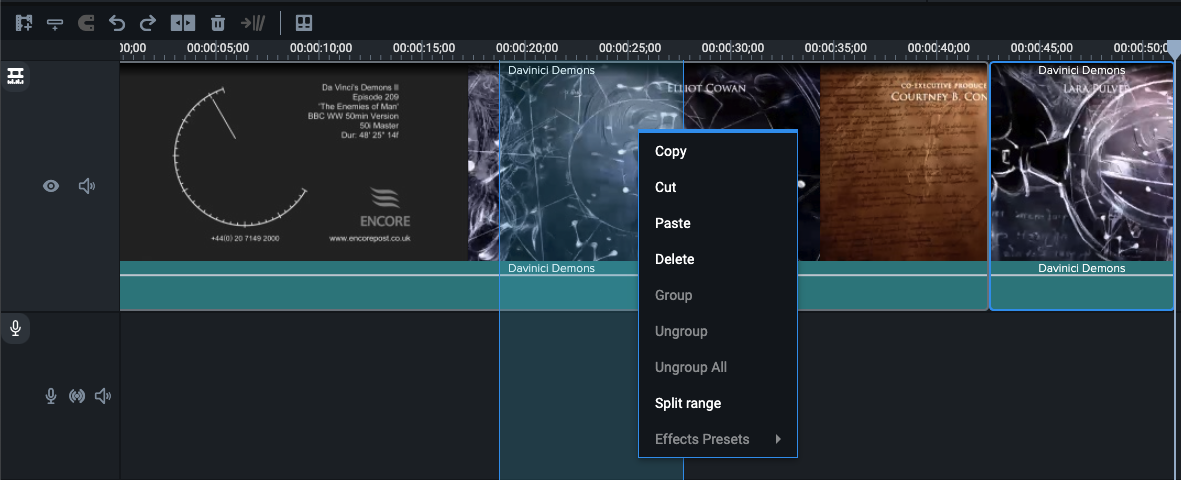Redo the last undone edit

point(148,23)
